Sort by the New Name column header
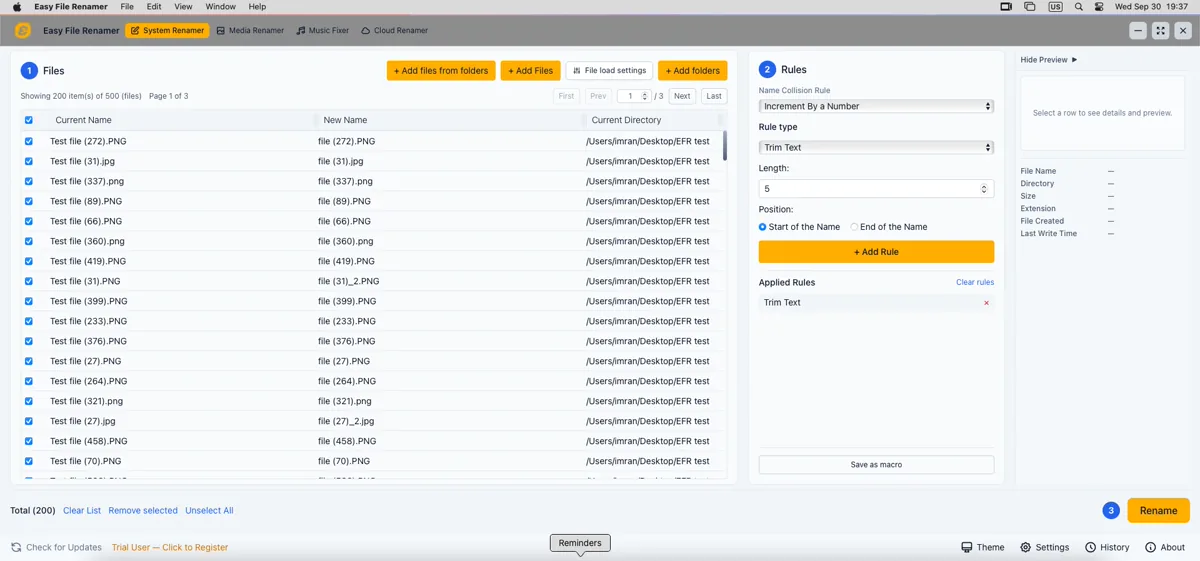Image resolution: width=1200 pixels, height=561 pixels. coord(345,120)
